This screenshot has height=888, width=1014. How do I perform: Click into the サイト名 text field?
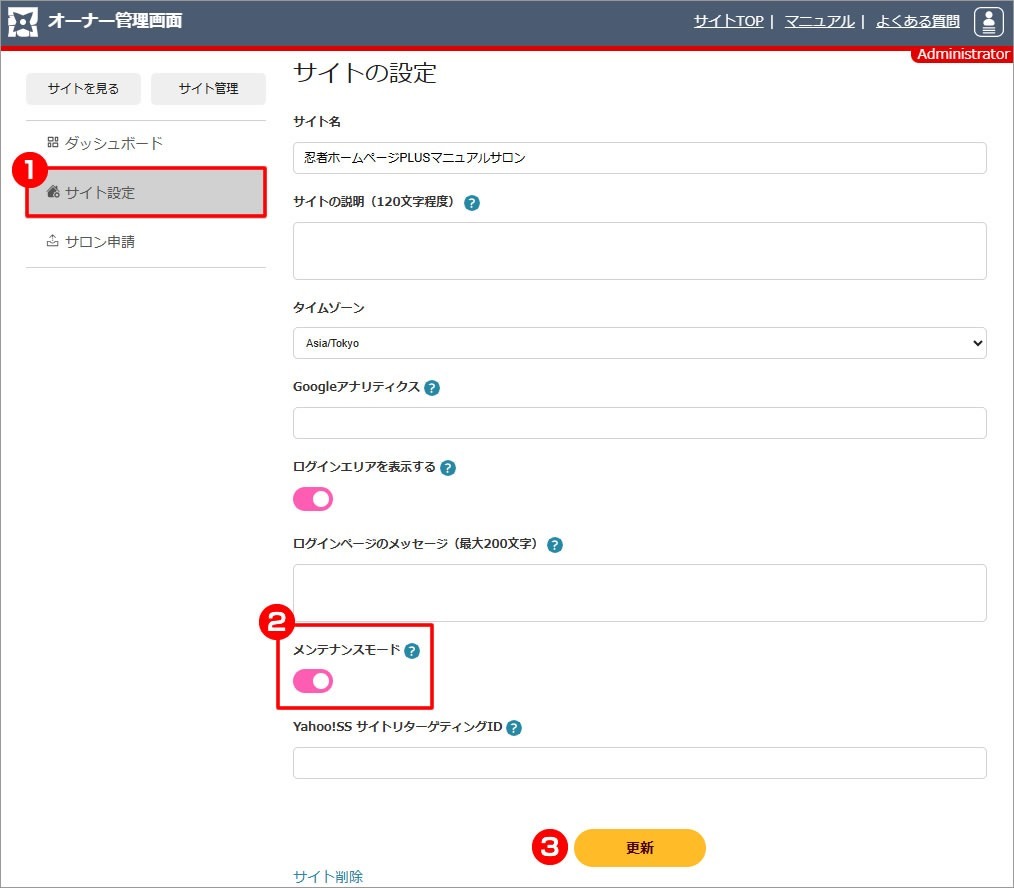(x=639, y=158)
